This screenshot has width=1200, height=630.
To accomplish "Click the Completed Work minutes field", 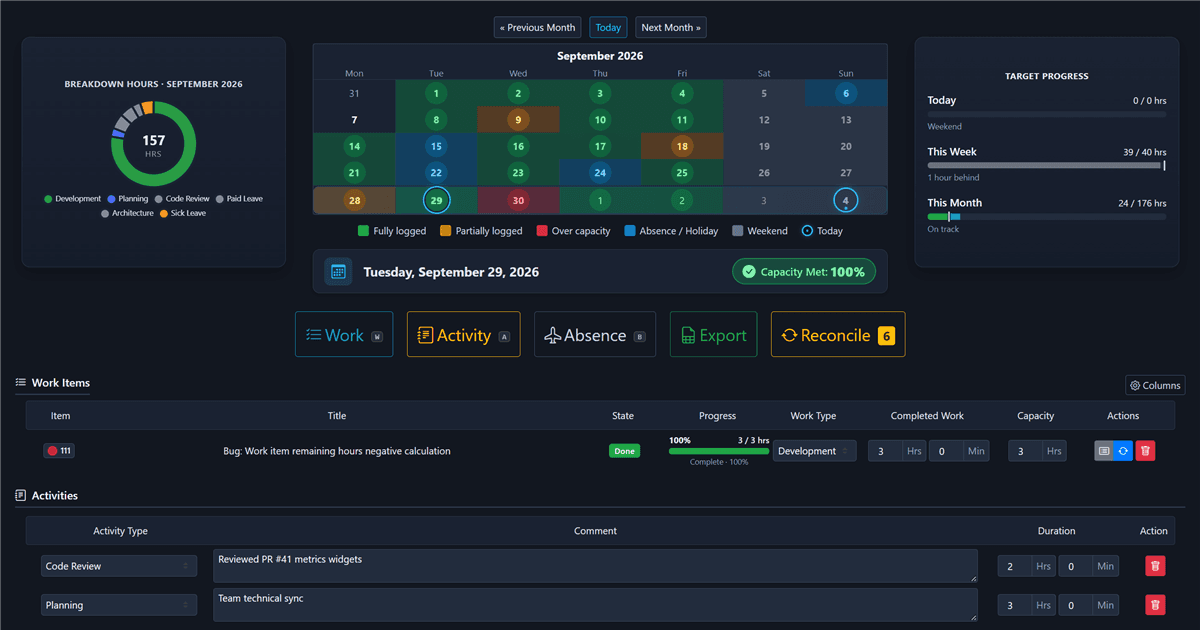I will 946,451.
